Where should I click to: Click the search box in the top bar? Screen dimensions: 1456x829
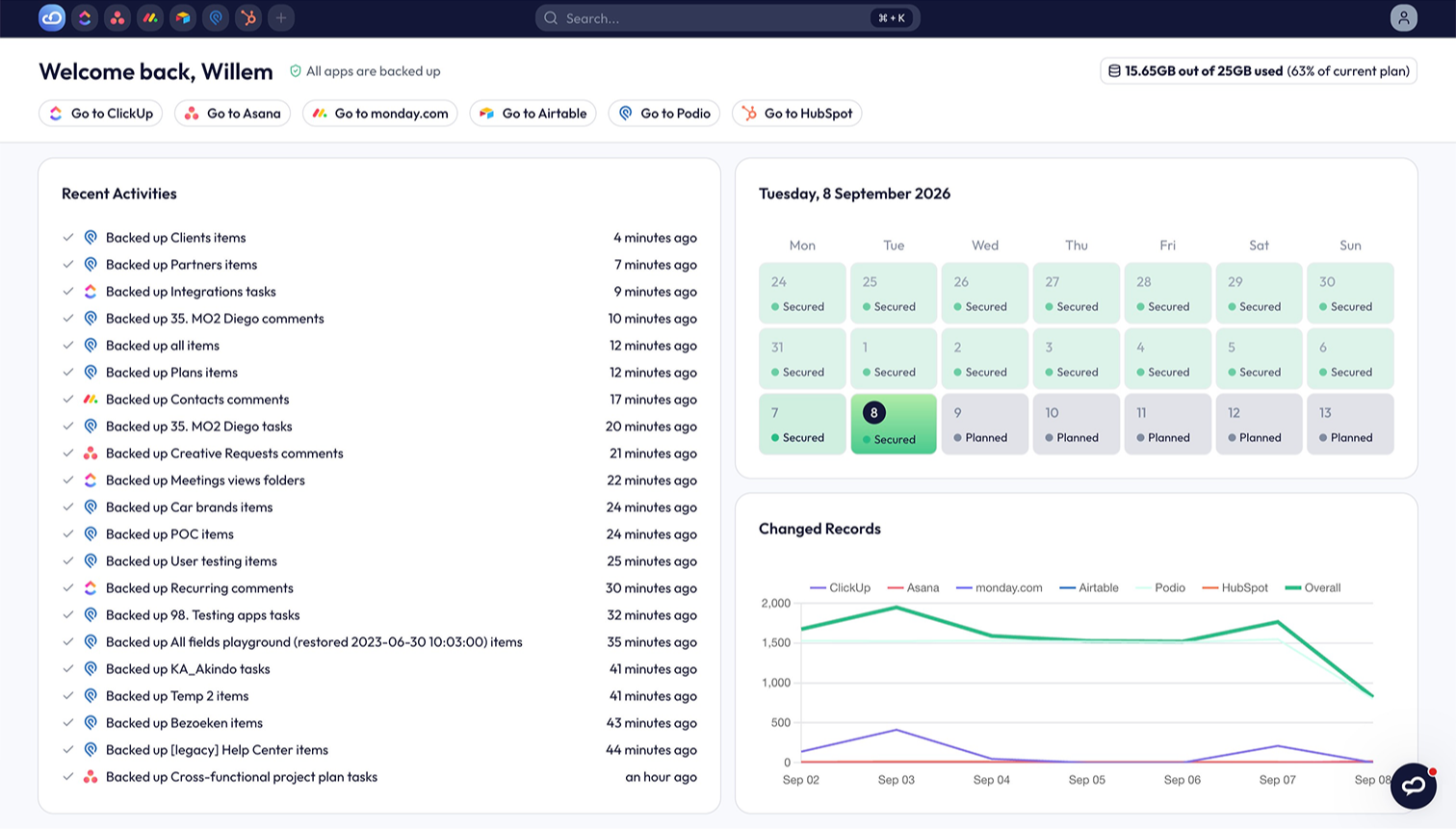click(x=727, y=17)
